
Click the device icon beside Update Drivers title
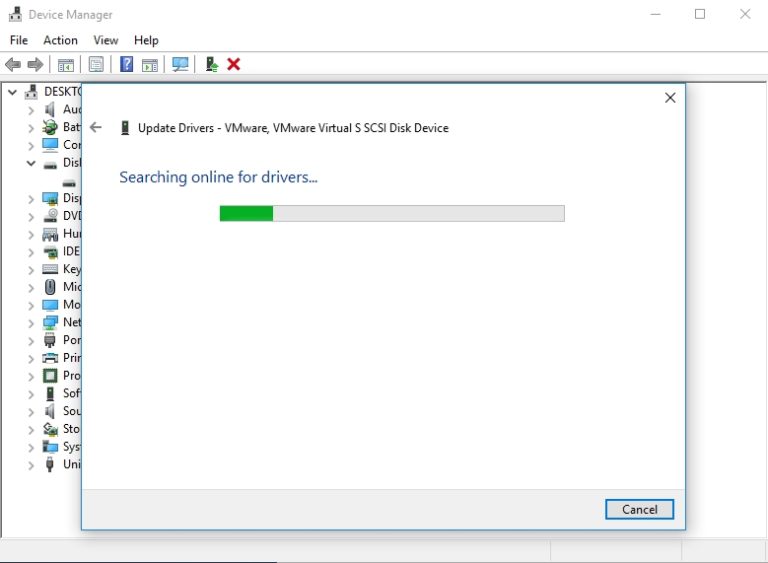coord(125,128)
